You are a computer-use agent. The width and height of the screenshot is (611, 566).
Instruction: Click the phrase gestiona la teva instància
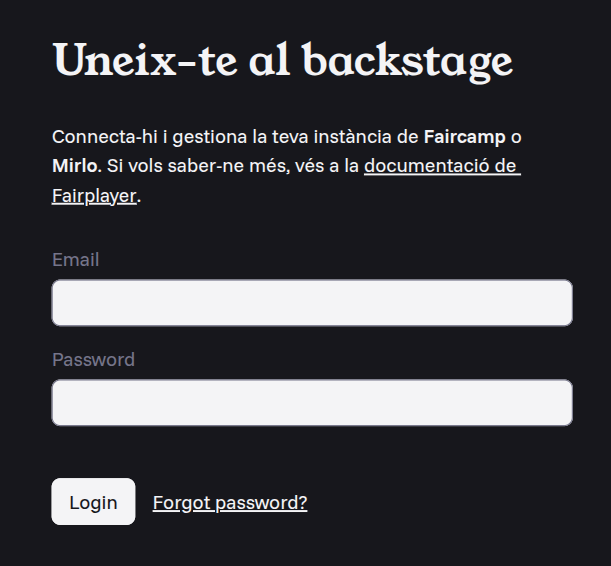tap(282, 138)
